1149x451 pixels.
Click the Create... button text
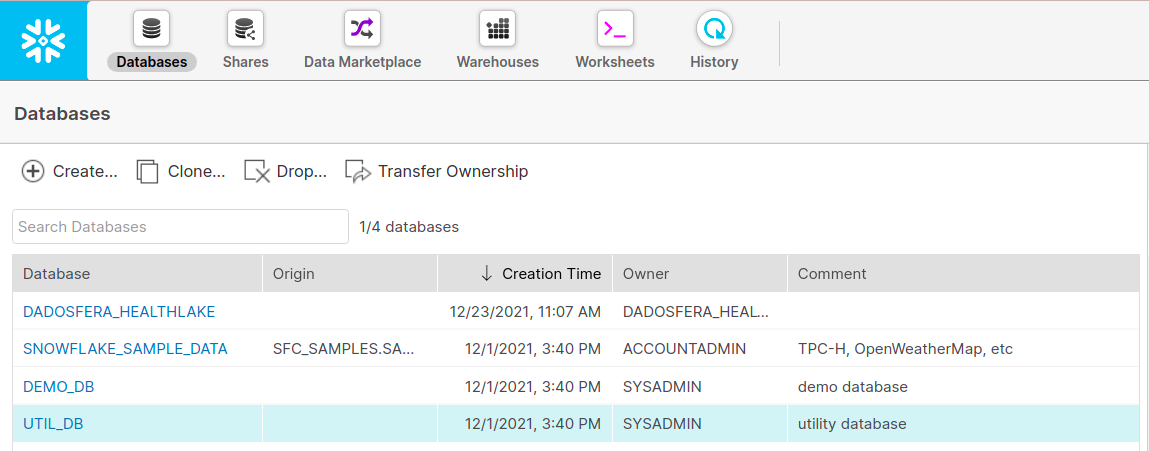click(85, 172)
